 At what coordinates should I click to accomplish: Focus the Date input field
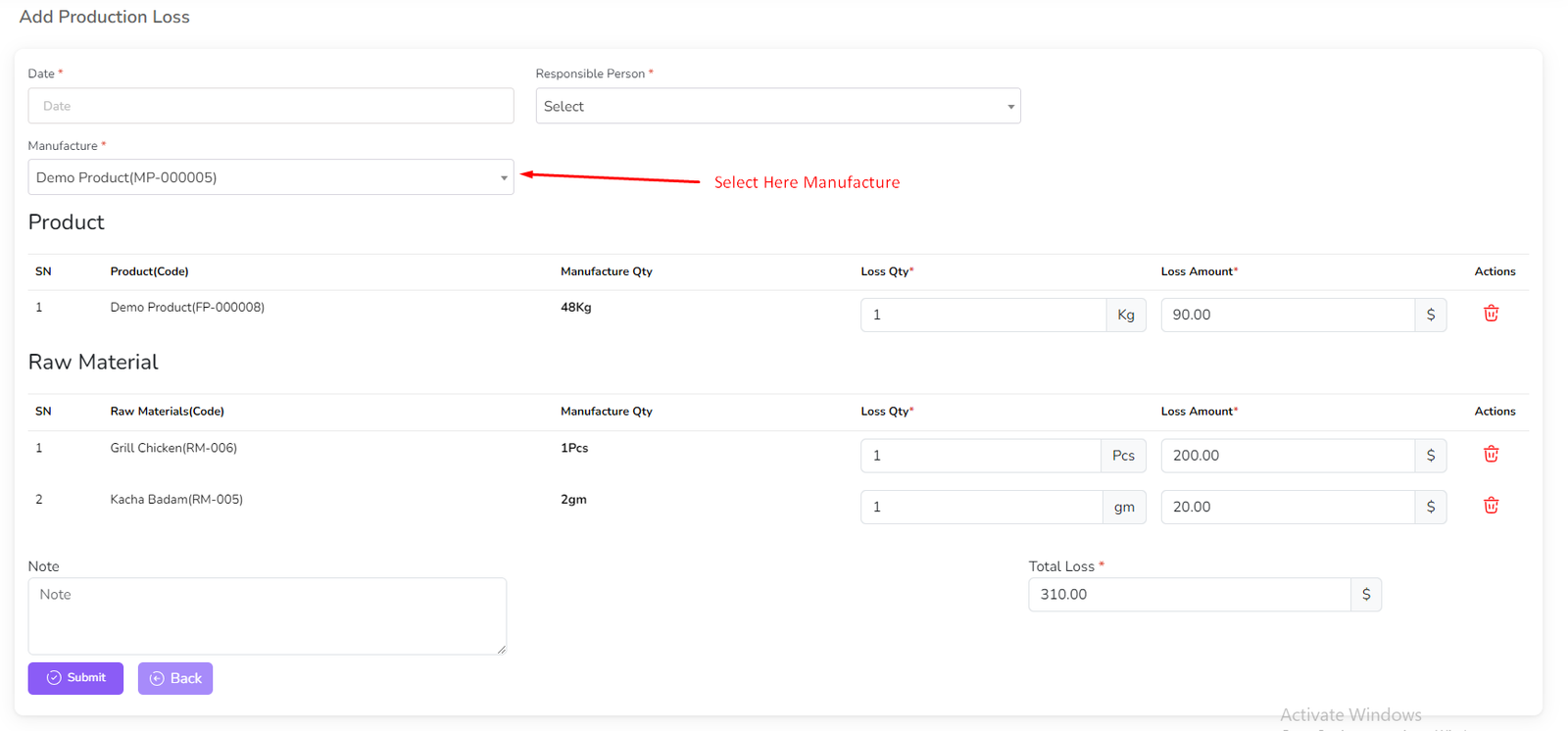[x=270, y=106]
